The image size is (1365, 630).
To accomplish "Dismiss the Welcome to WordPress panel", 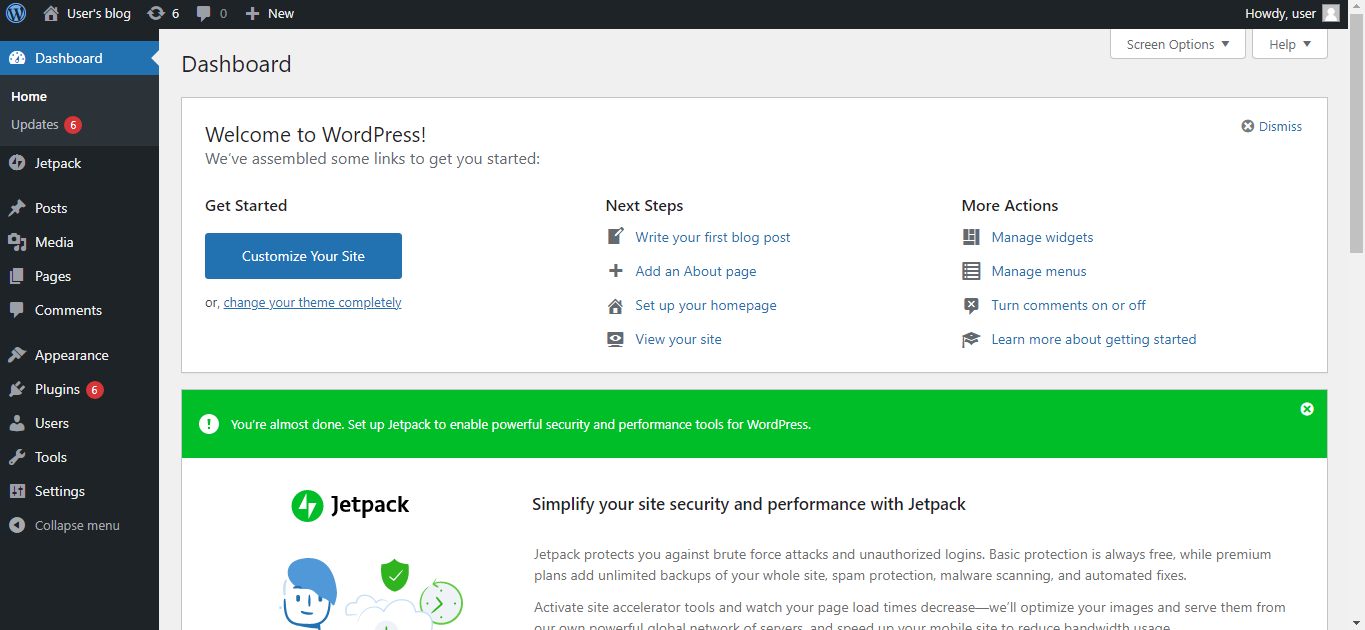I will click(1272, 126).
